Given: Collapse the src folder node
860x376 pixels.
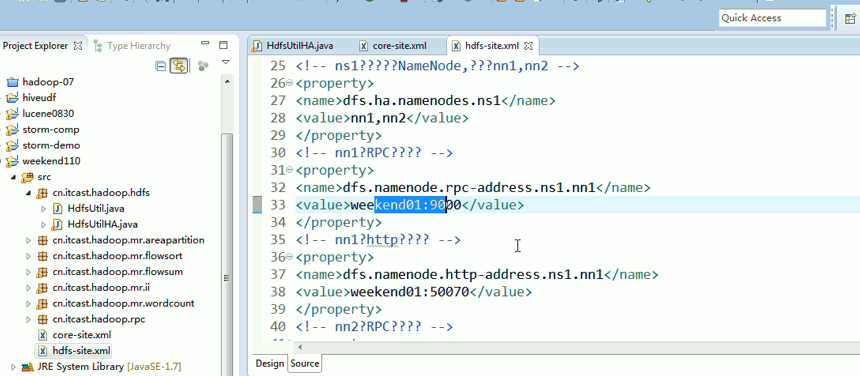Looking at the screenshot, I should point(13,178).
